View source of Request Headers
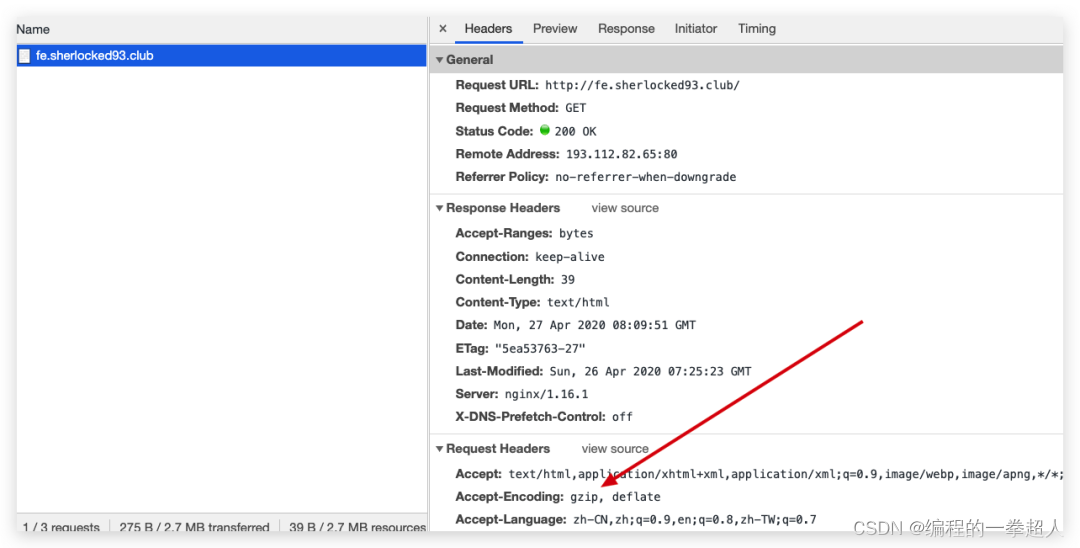 pyautogui.click(x=615, y=449)
